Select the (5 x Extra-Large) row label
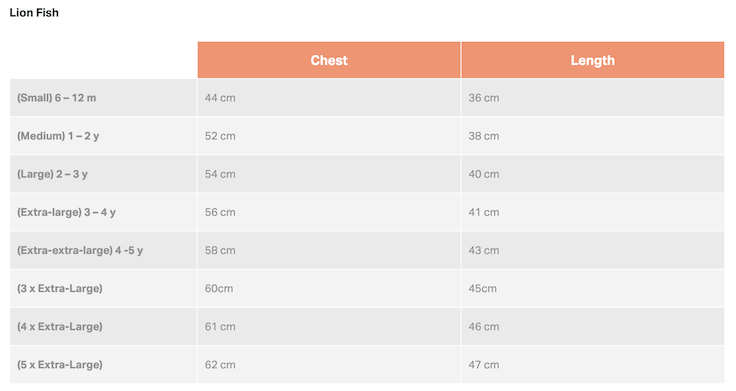 tap(60, 365)
